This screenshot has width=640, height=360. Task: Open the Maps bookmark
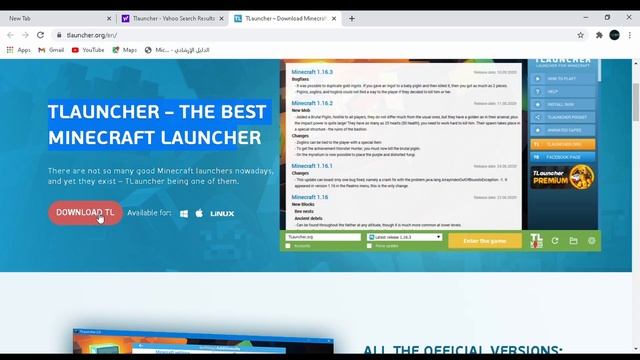point(124,50)
